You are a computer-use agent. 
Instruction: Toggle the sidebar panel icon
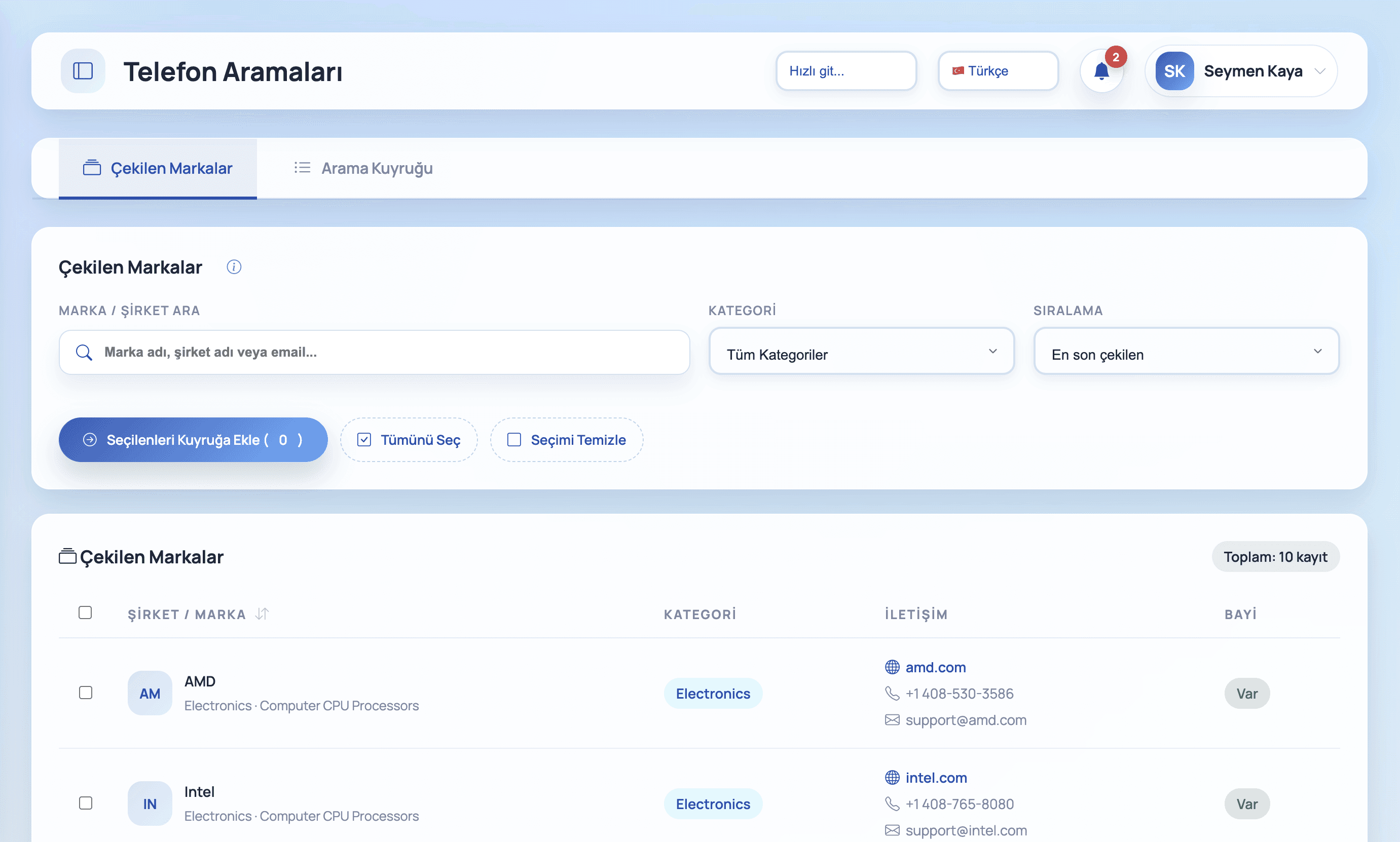83,71
